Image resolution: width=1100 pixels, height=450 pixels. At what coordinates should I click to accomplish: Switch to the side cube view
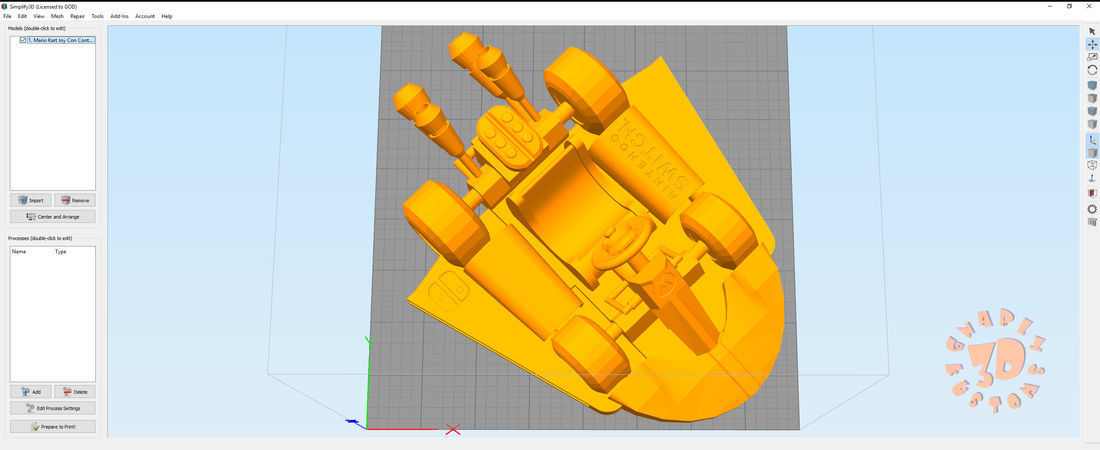[1092, 124]
